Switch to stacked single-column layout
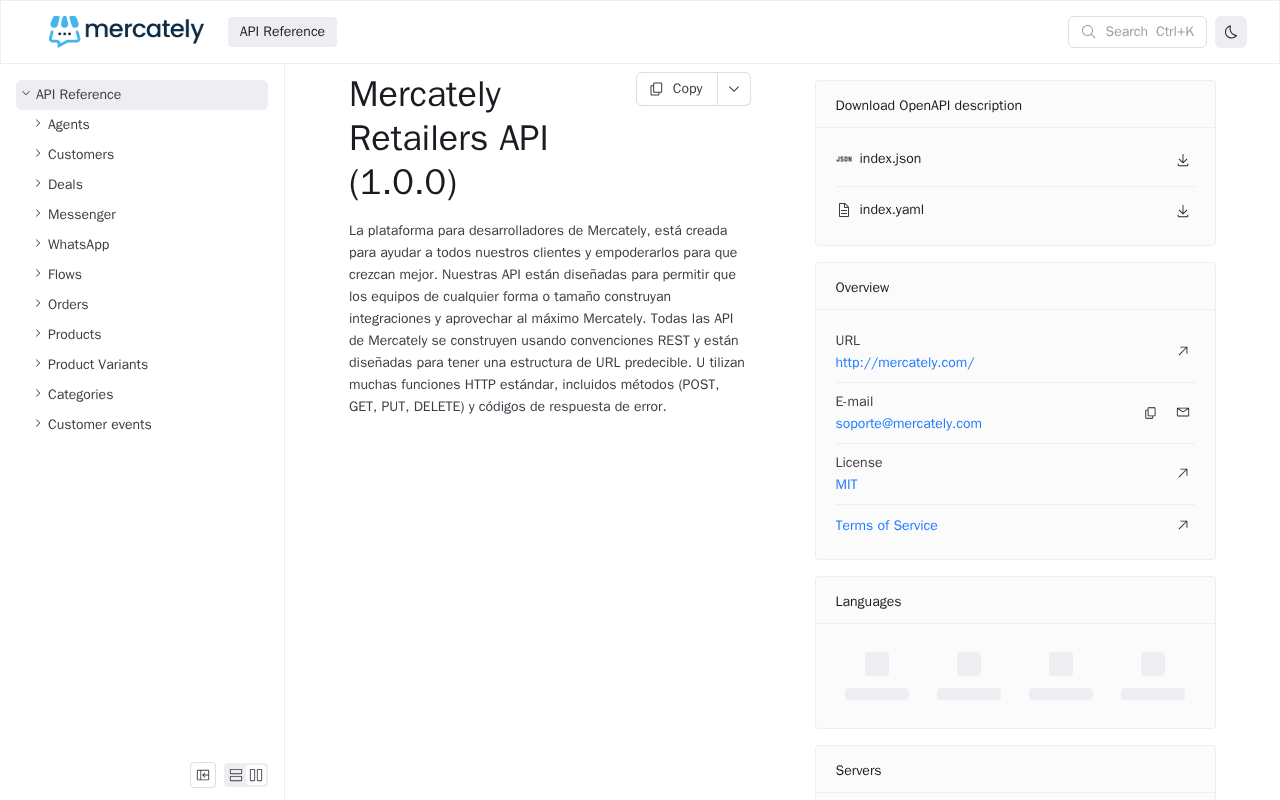1280x800 pixels. tap(236, 775)
